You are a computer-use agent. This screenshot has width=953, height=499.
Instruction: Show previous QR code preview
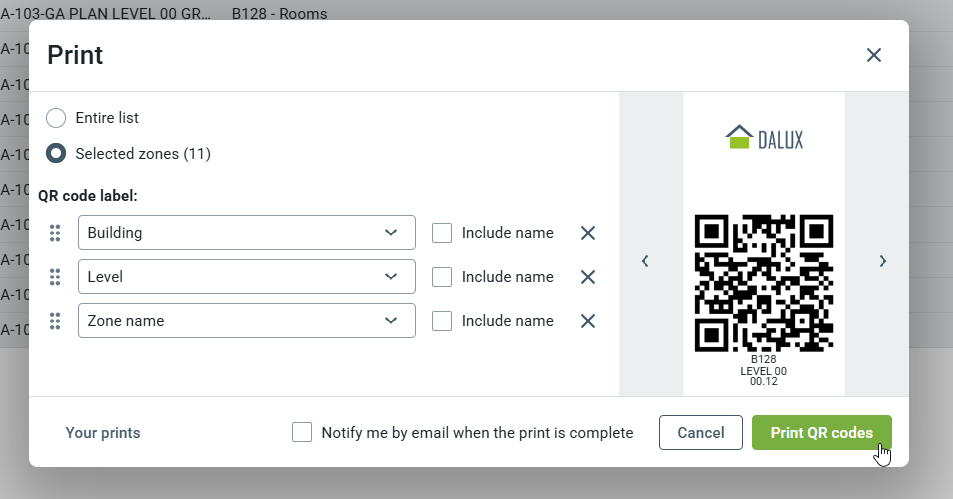tap(645, 261)
